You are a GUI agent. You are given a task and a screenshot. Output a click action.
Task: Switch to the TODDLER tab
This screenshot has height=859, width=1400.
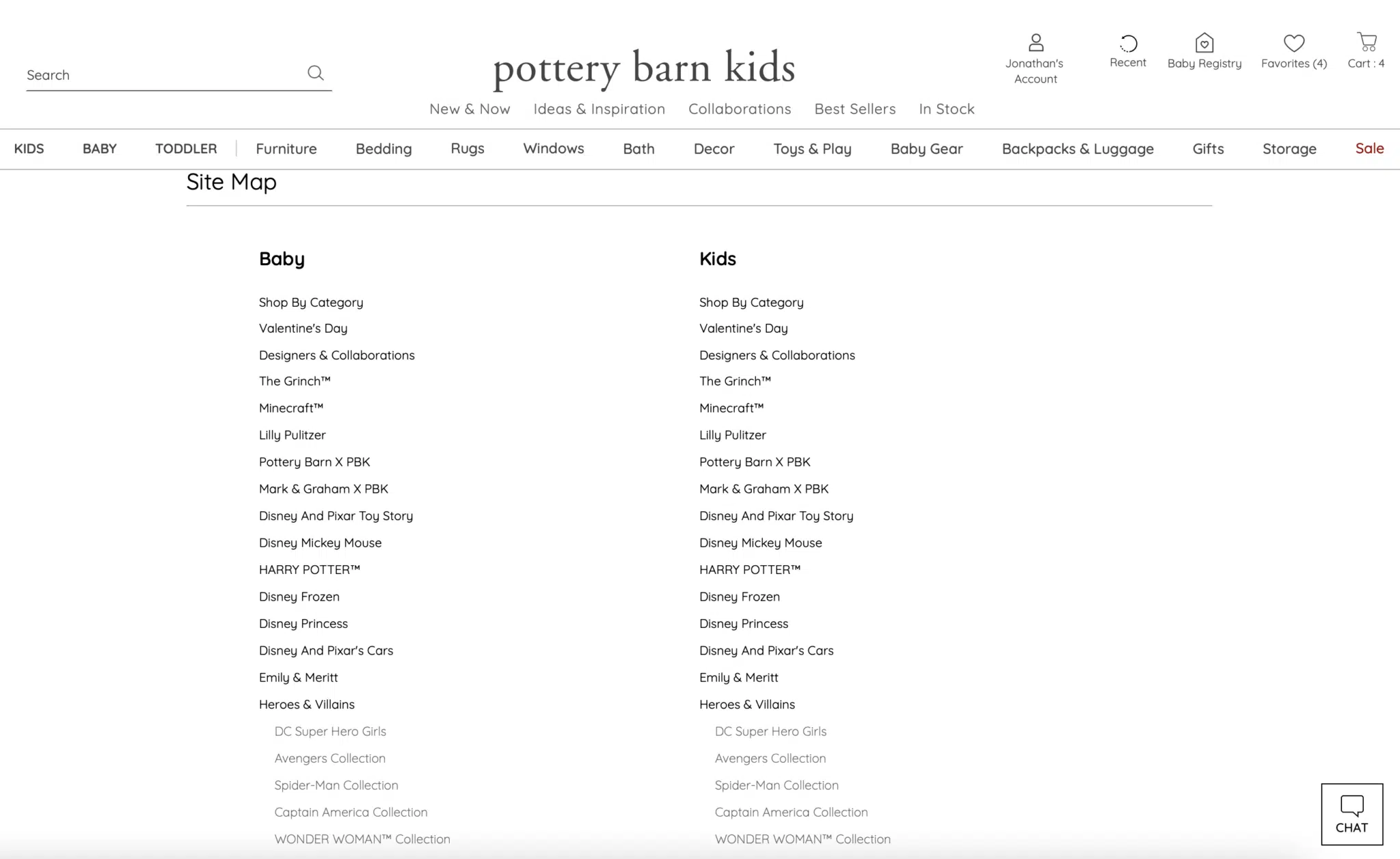(185, 148)
